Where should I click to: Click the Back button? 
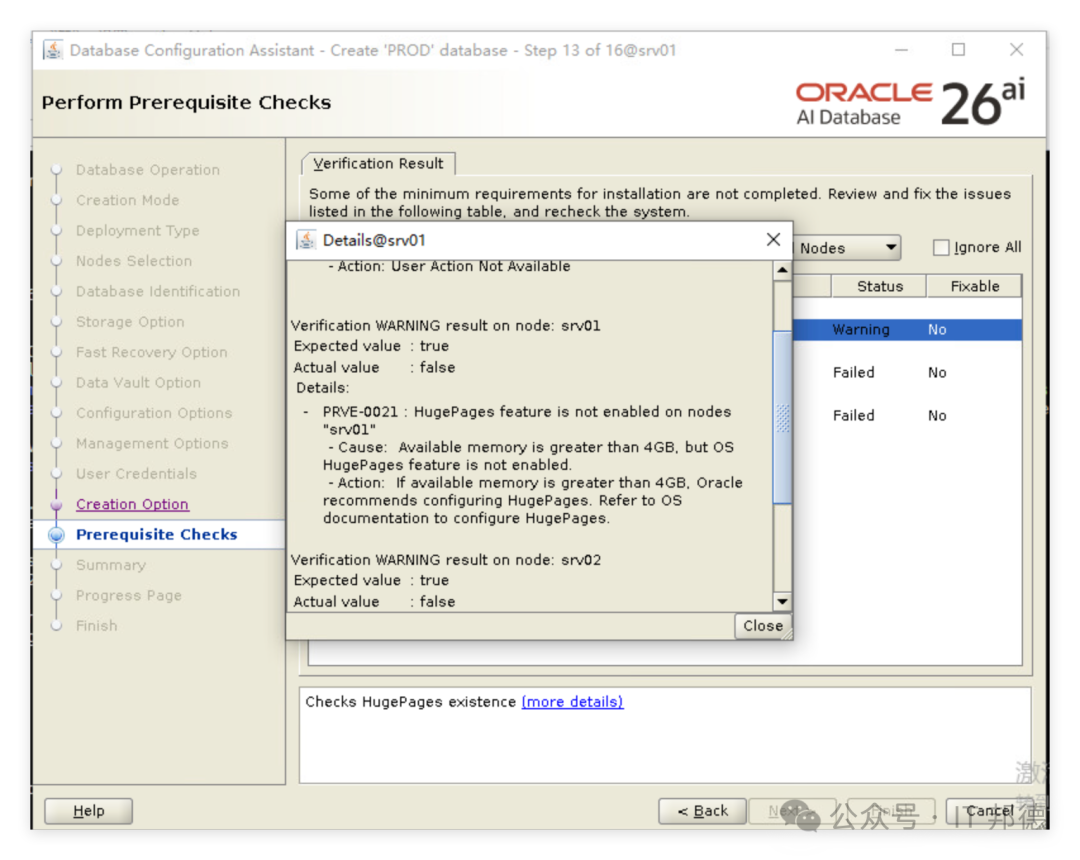tap(703, 811)
